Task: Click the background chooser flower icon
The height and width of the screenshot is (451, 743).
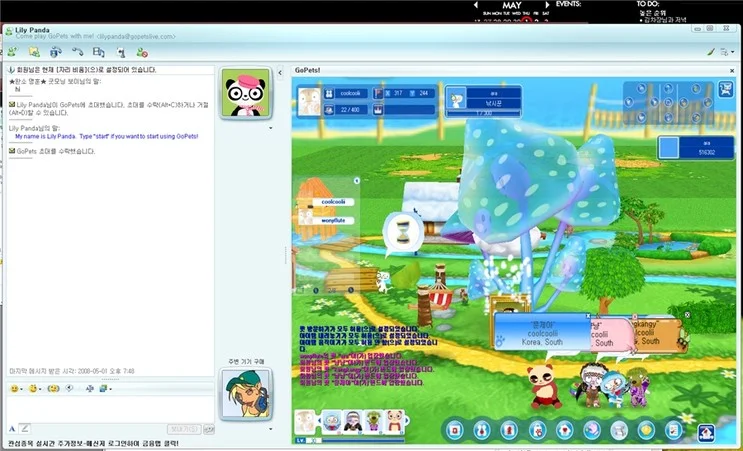Action: click(90, 388)
